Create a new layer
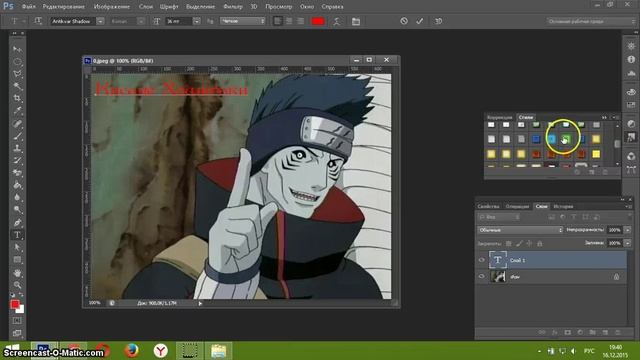The height and width of the screenshot is (360, 640). [605, 333]
